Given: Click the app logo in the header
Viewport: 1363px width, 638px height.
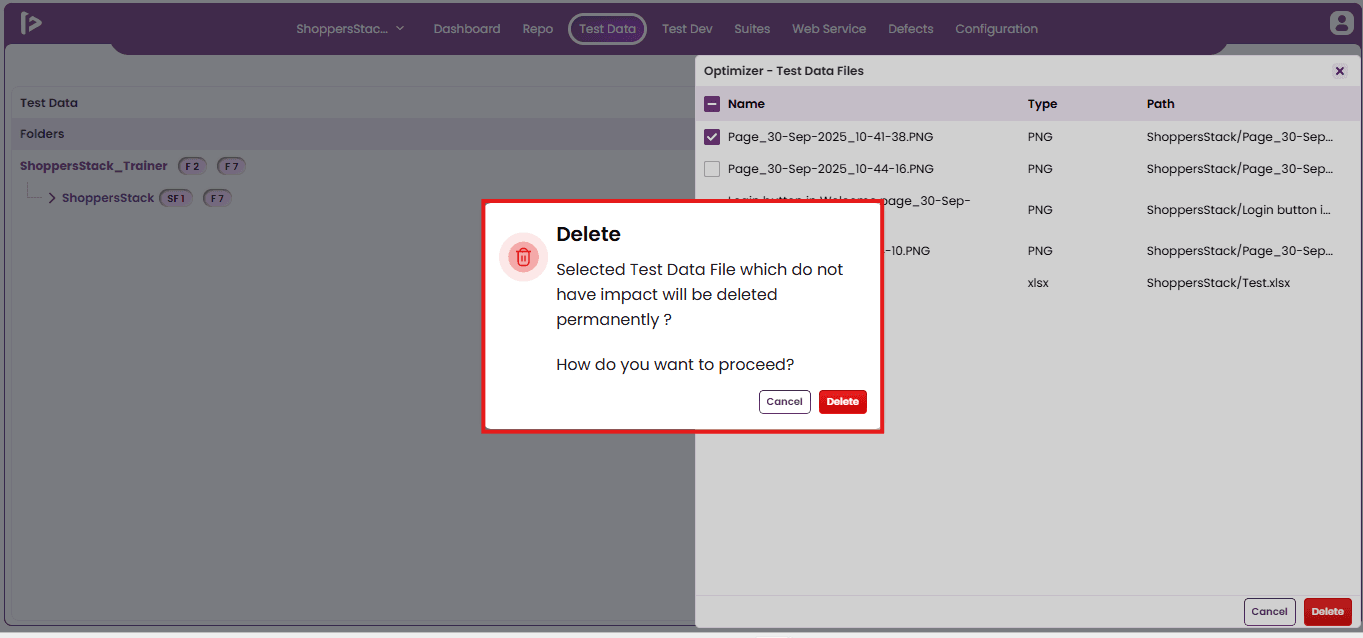Looking at the screenshot, I should pyautogui.click(x=31, y=24).
